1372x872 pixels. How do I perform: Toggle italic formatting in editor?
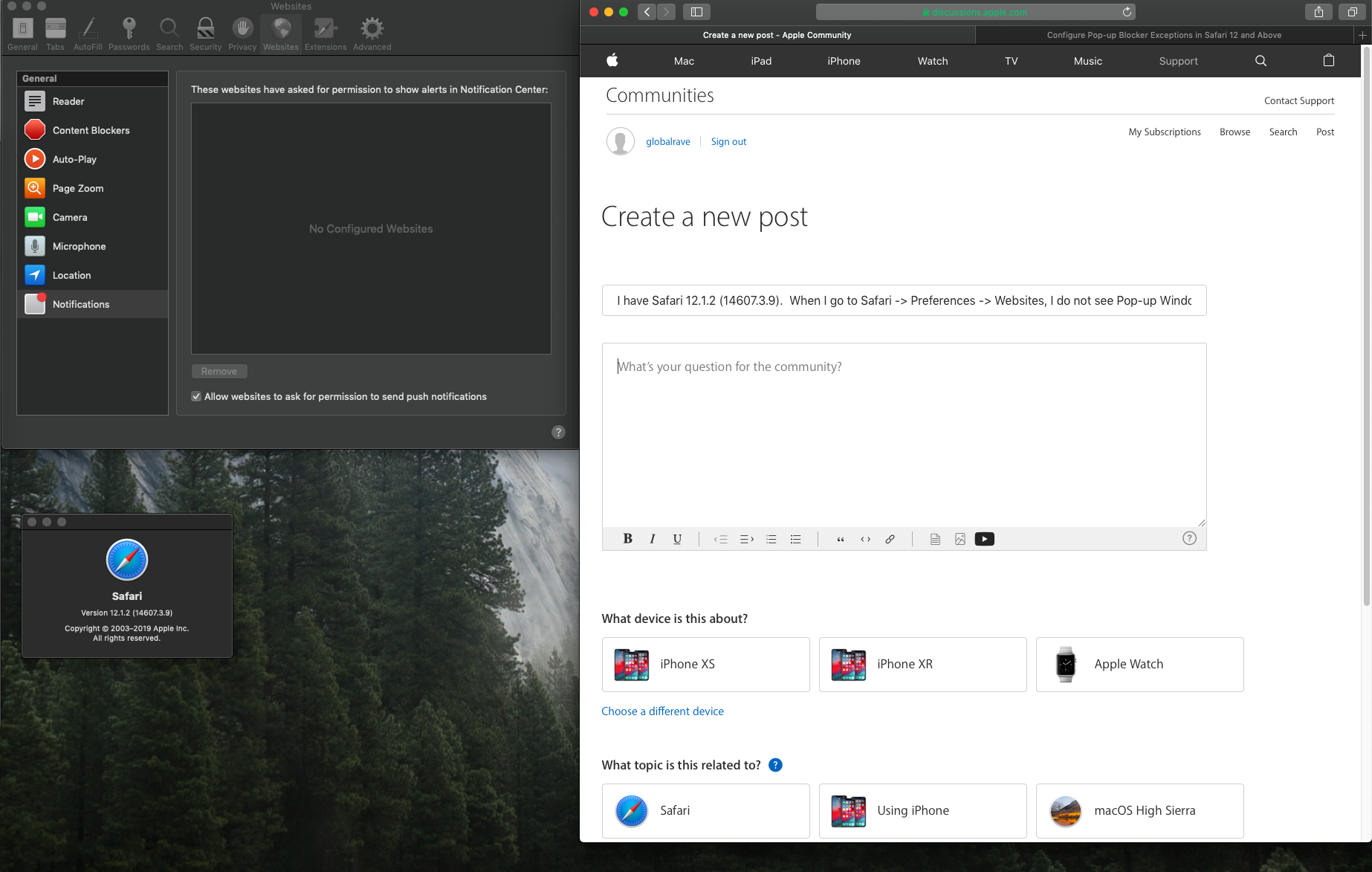pos(653,539)
